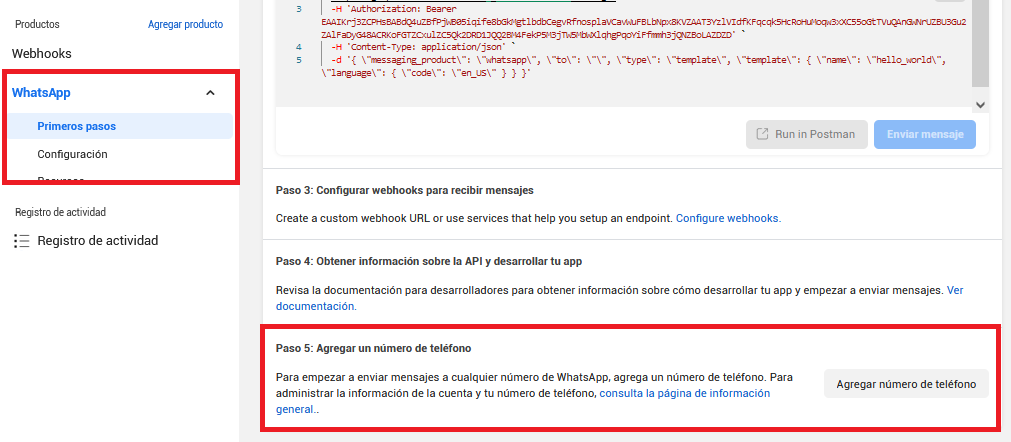Open the partially visible Recursos item
This screenshot has width=1011, height=442.
(60, 179)
